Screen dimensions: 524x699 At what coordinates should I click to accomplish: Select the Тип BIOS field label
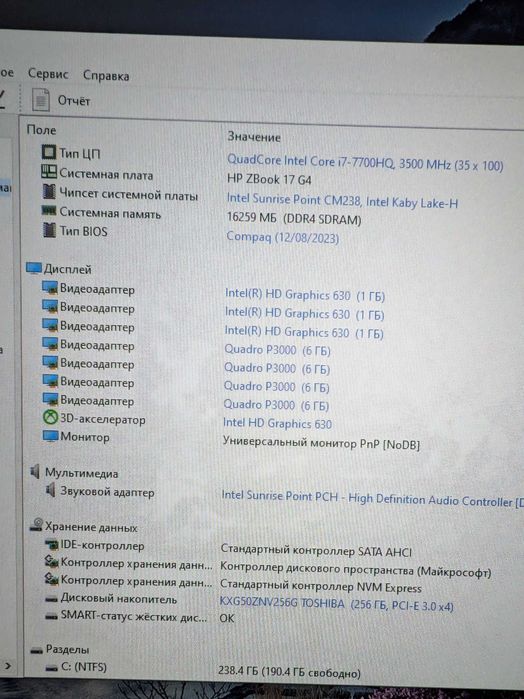[x=83, y=231]
